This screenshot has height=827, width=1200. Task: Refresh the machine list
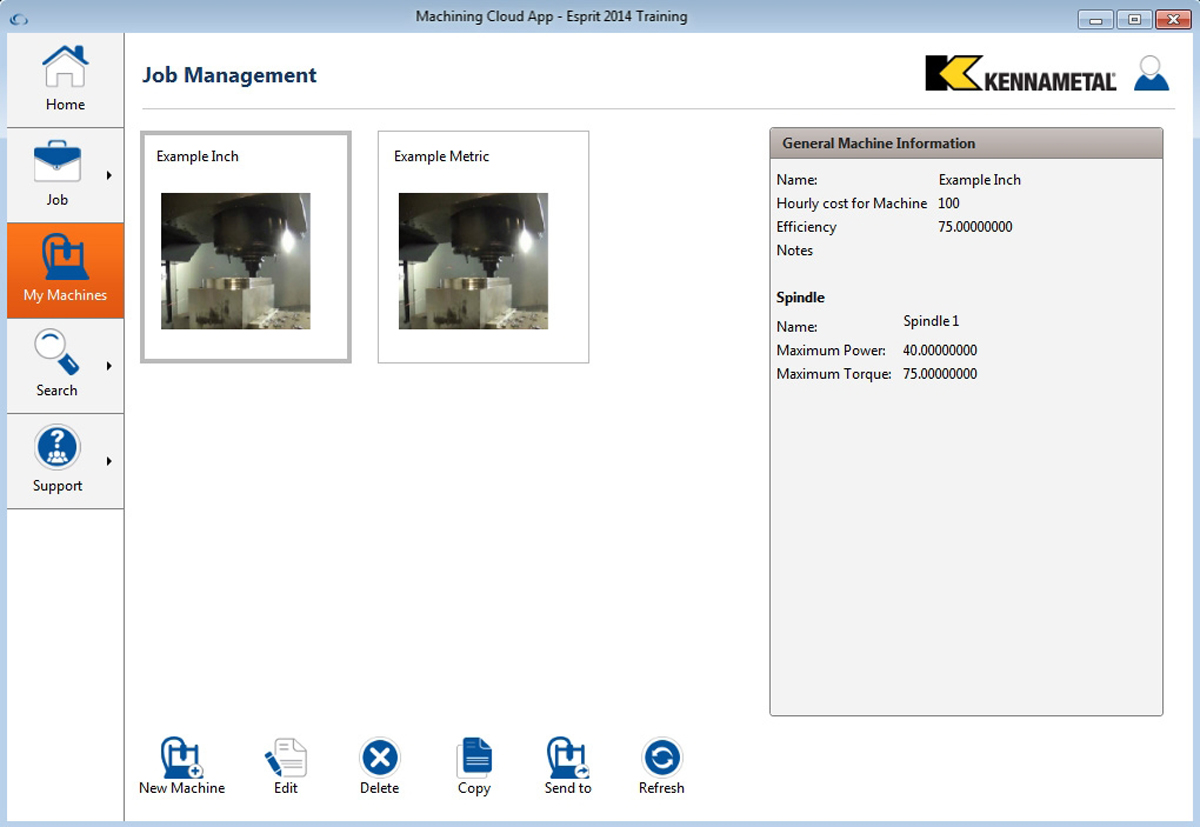coord(661,759)
